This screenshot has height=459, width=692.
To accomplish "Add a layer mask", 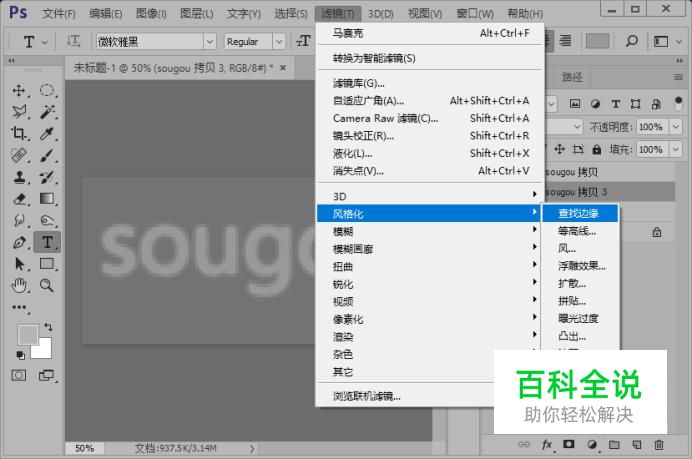I will [x=569, y=444].
